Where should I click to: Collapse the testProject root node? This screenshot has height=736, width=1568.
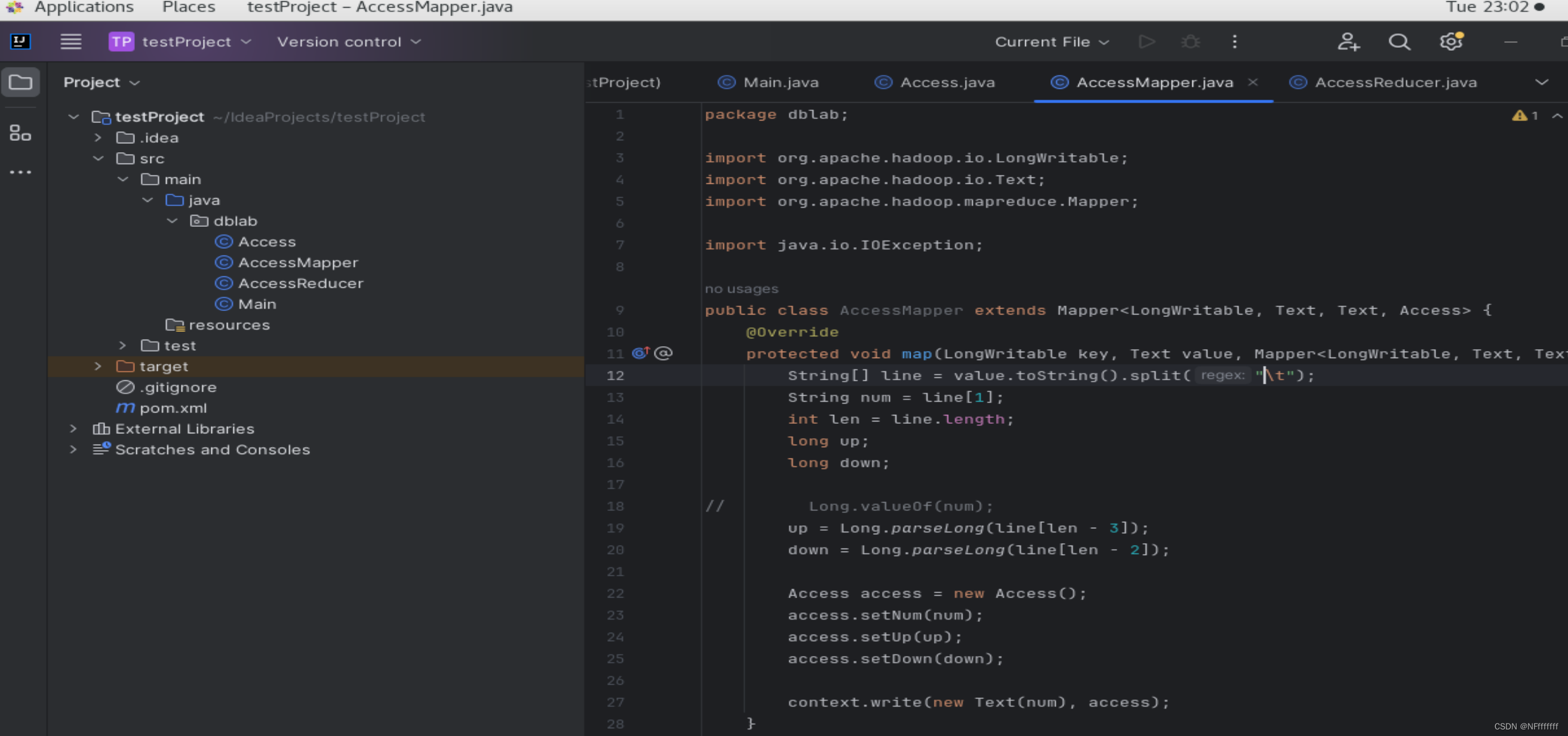[x=73, y=116]
